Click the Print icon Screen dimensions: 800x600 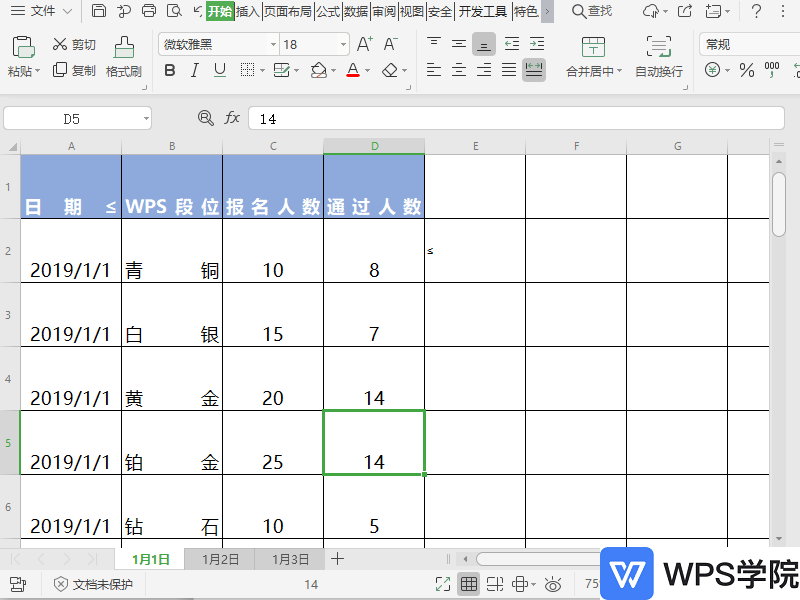point(148,10)
